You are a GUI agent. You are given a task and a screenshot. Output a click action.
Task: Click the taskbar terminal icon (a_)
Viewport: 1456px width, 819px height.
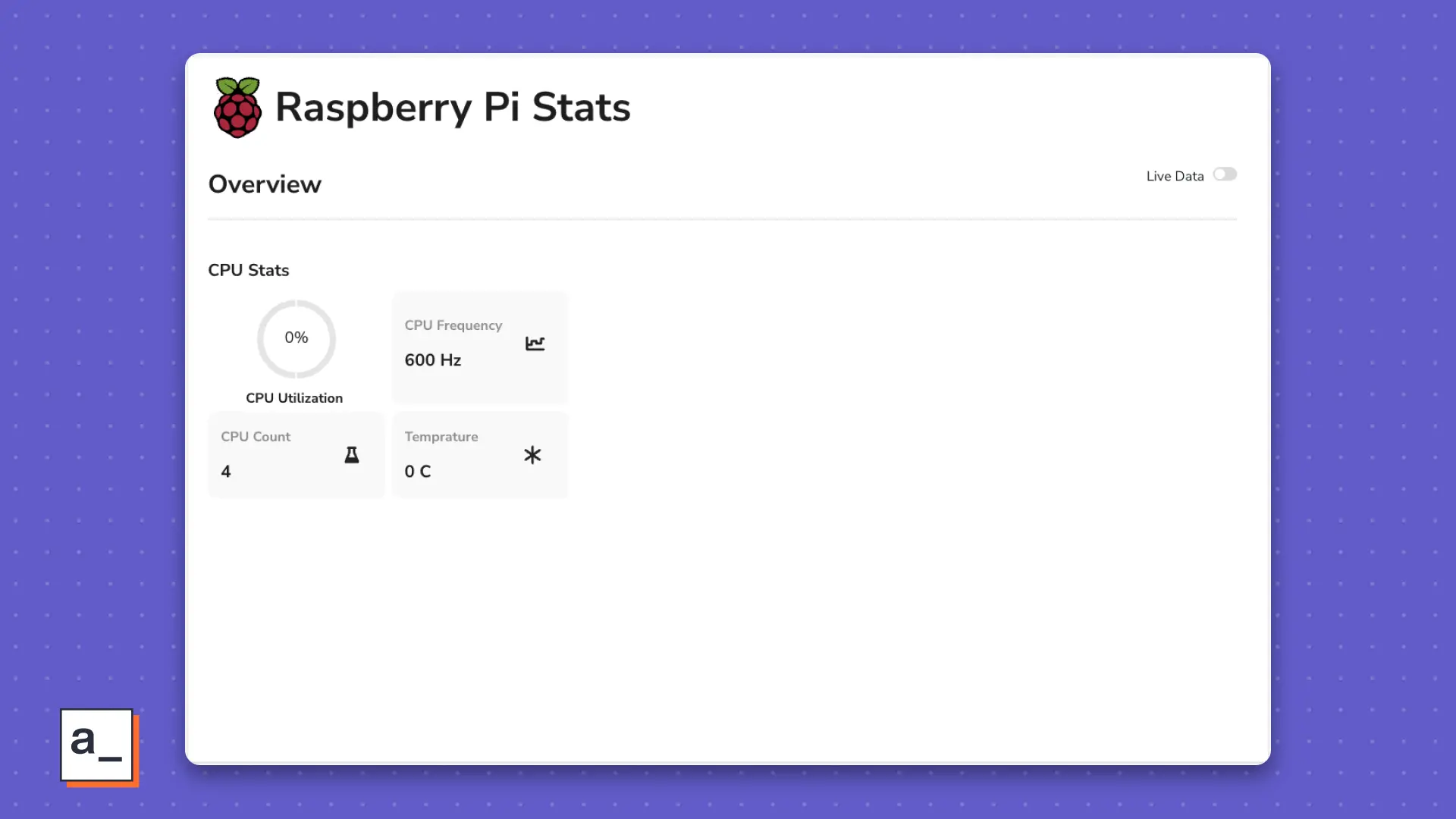[96, 745]
